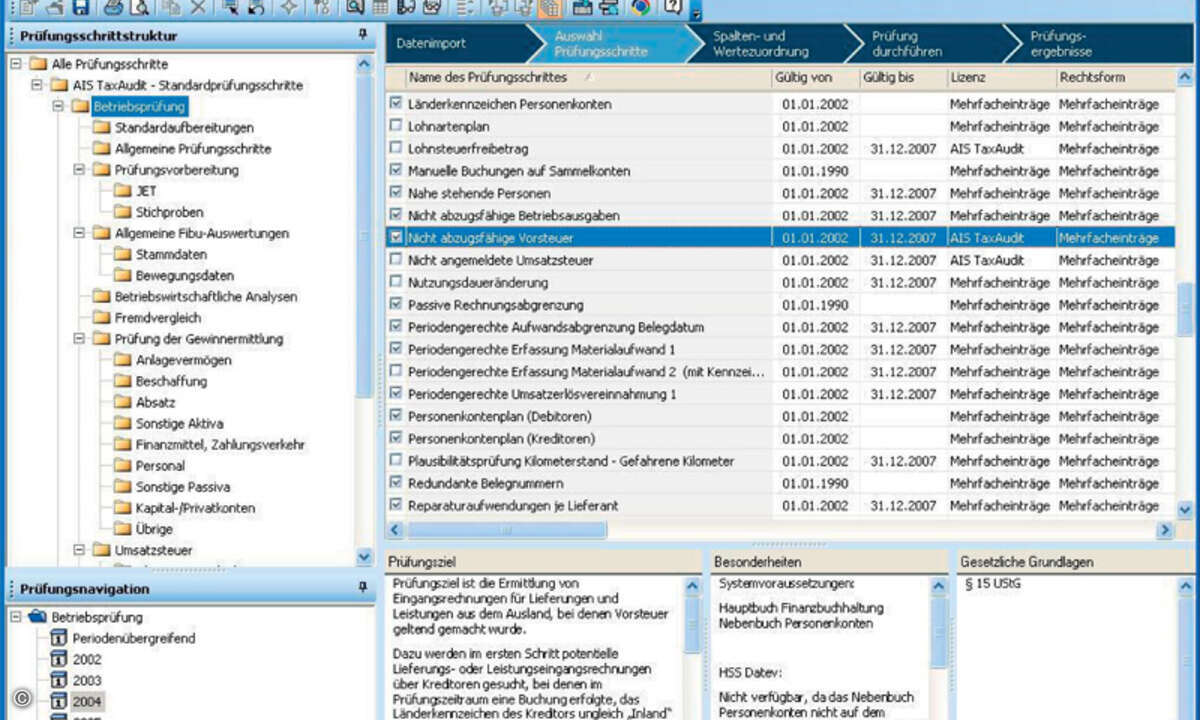This screenshot has width=1200, height=720.
Task: Click the Beschaffung folder icon
Action: (123, 381)
